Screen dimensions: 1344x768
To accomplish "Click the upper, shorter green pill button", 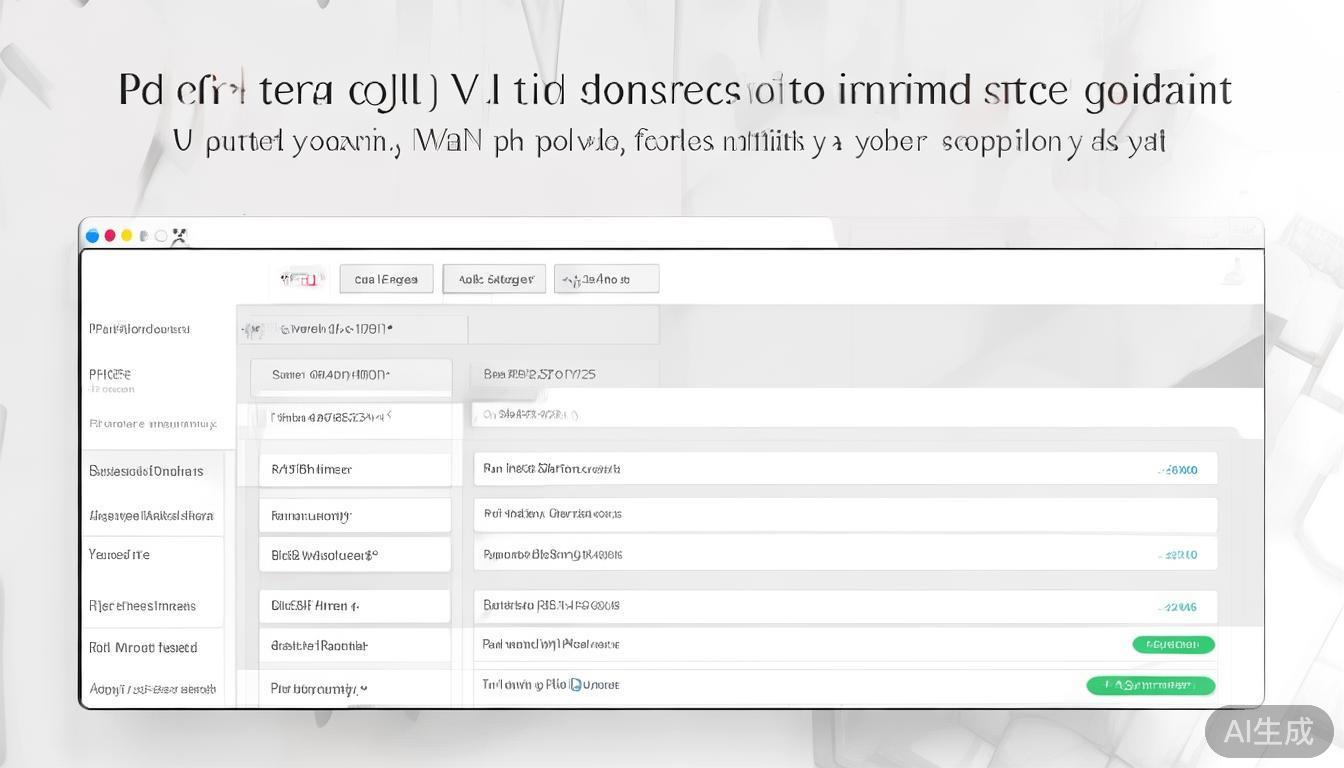I will coord(1173,645).
